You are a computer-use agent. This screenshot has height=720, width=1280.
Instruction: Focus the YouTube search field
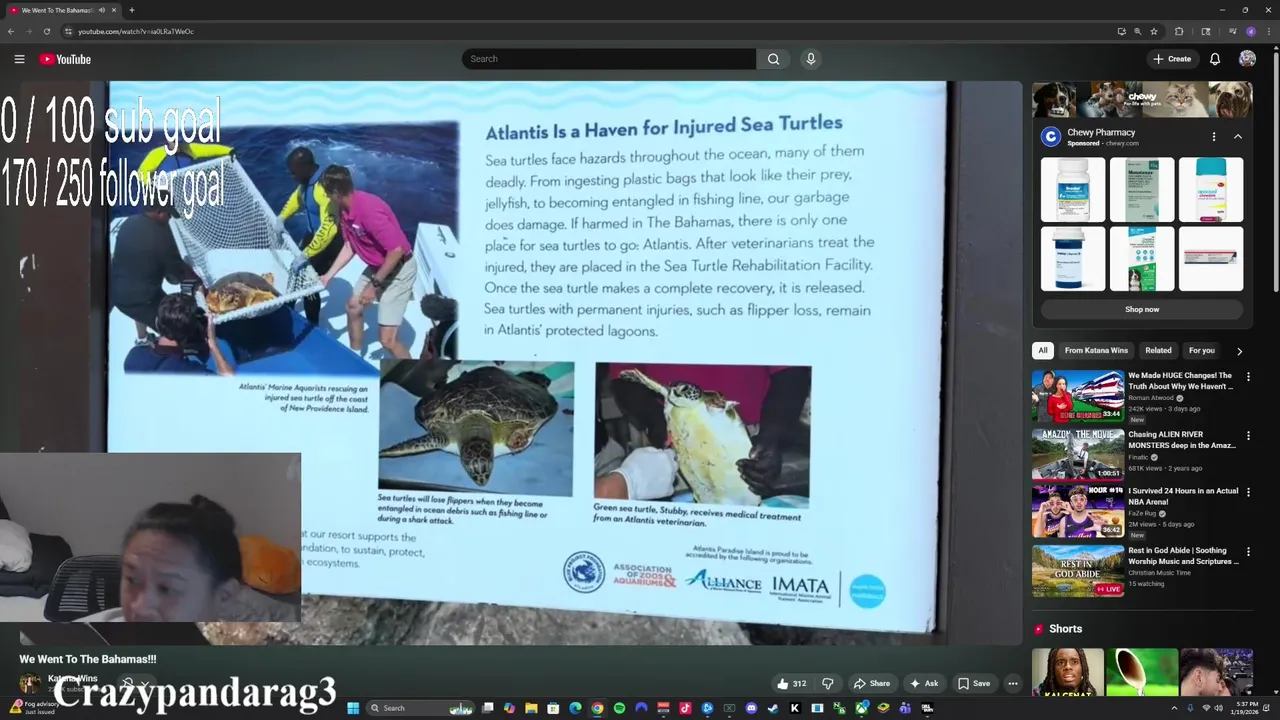609,59
